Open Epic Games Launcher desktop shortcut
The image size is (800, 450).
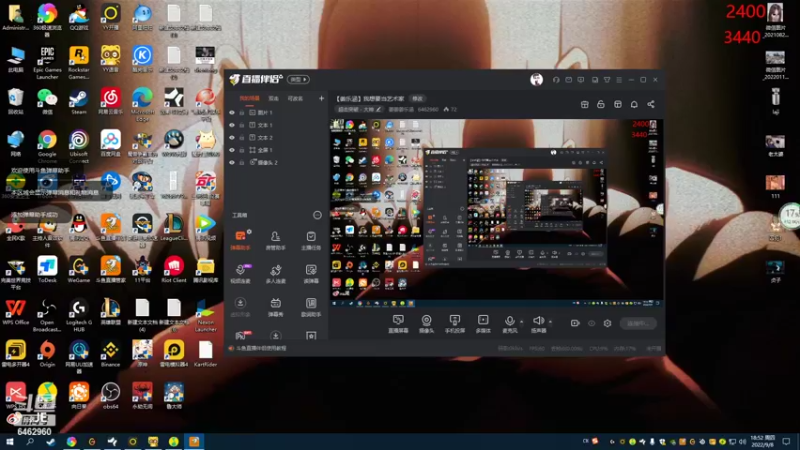pos(47,63)
